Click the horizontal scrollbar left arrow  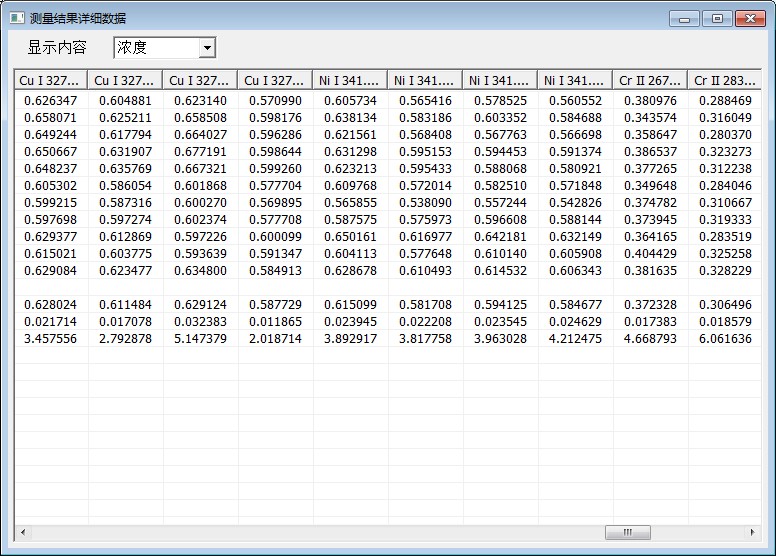coord(23,533)
